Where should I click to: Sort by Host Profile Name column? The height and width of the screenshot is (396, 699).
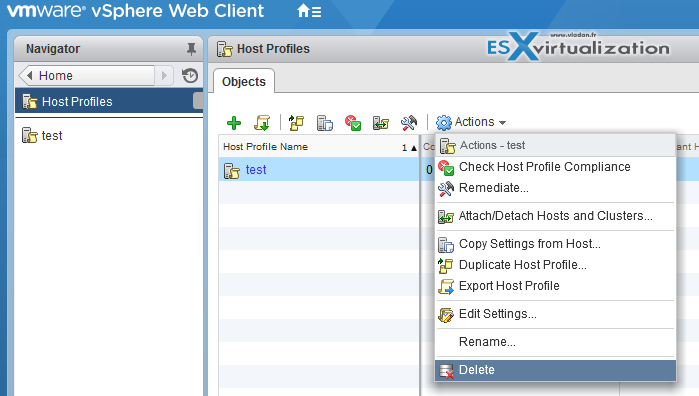coord(319,147)
